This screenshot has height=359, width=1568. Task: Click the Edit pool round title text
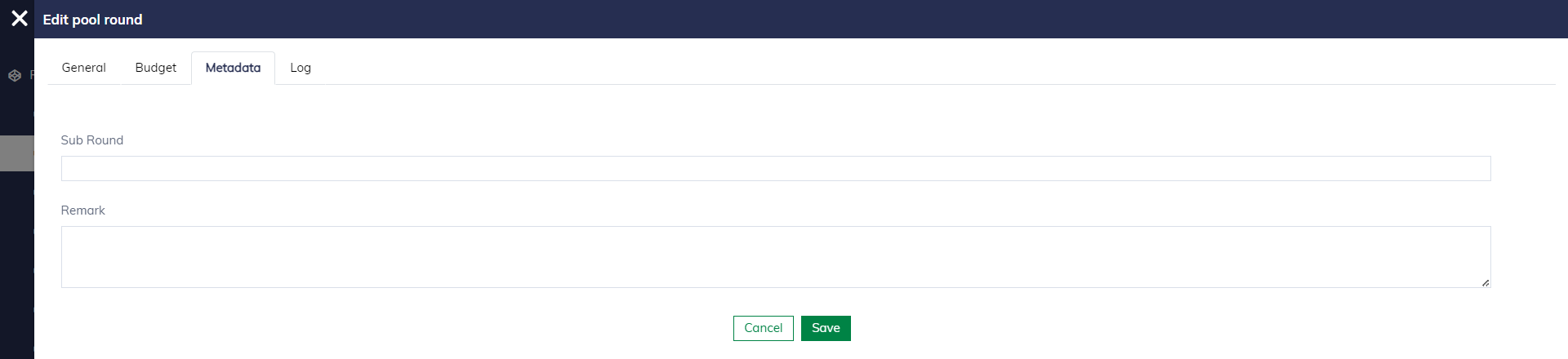coord(92,20)
